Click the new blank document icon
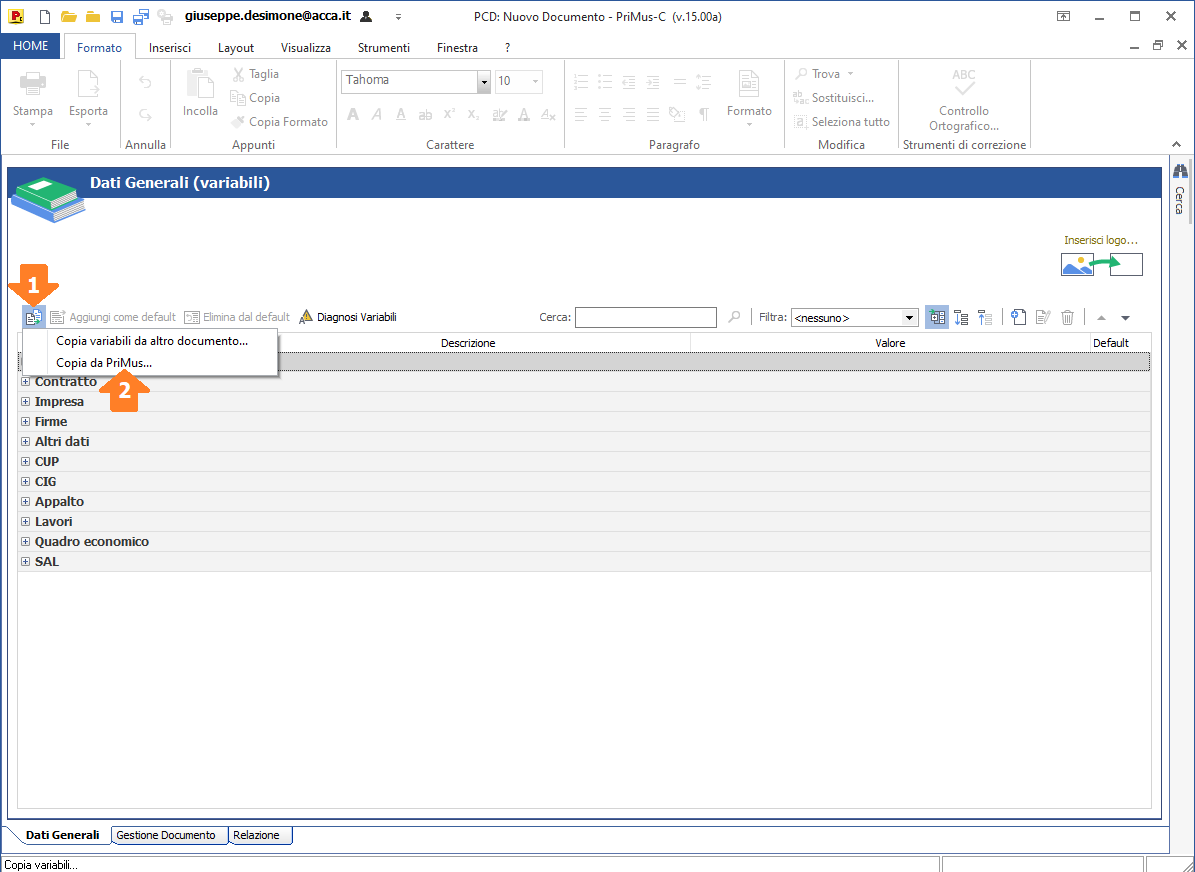 [x=44, y=17]
